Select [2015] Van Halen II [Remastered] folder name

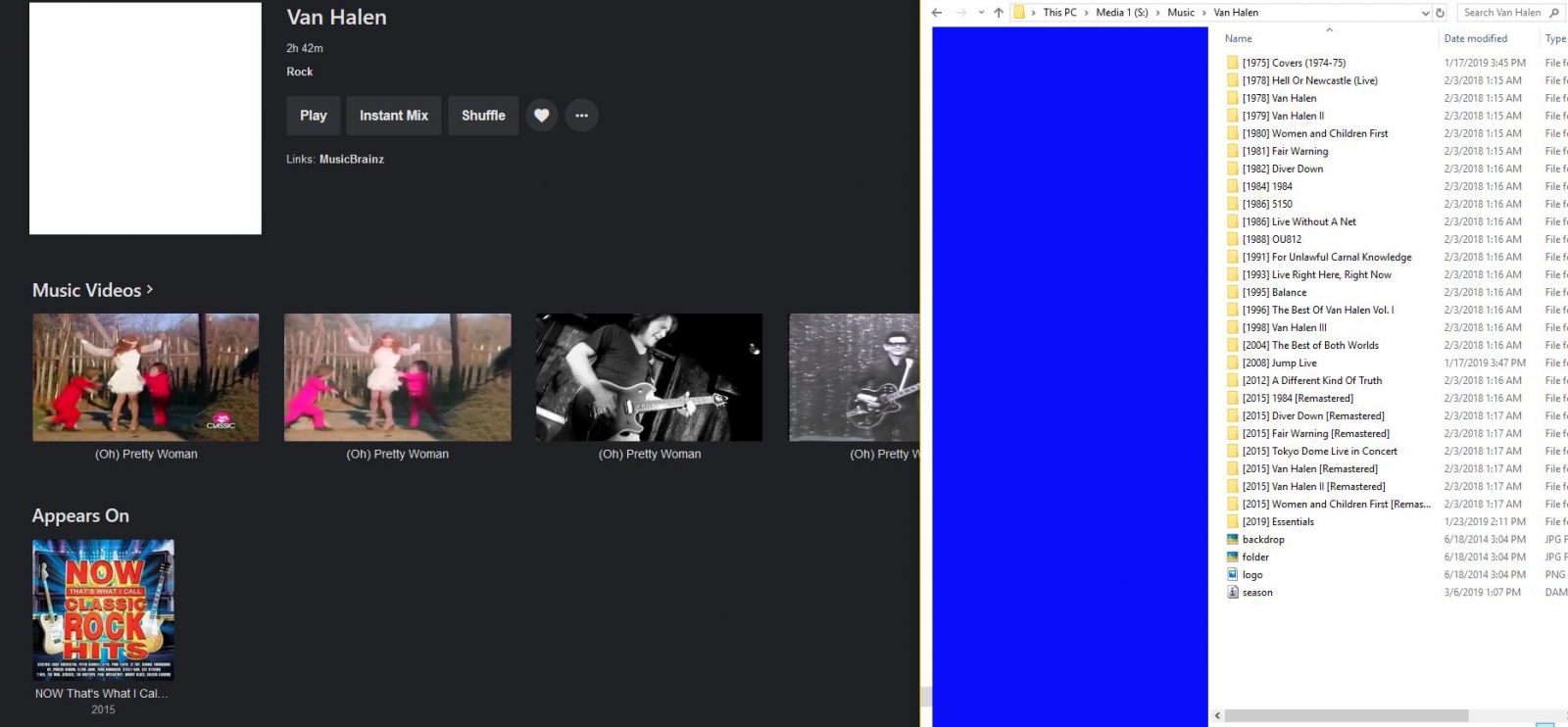click(x=1313, y=486)
